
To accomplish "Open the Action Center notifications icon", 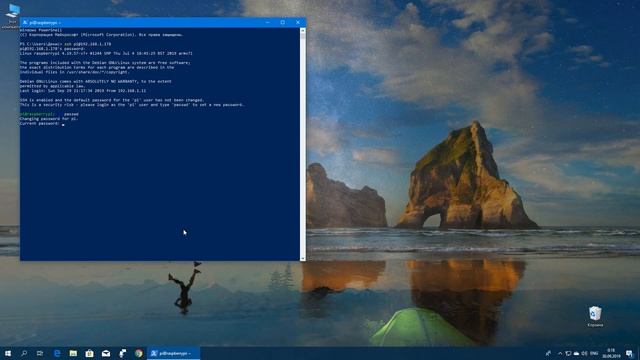I will pos(629,353).
